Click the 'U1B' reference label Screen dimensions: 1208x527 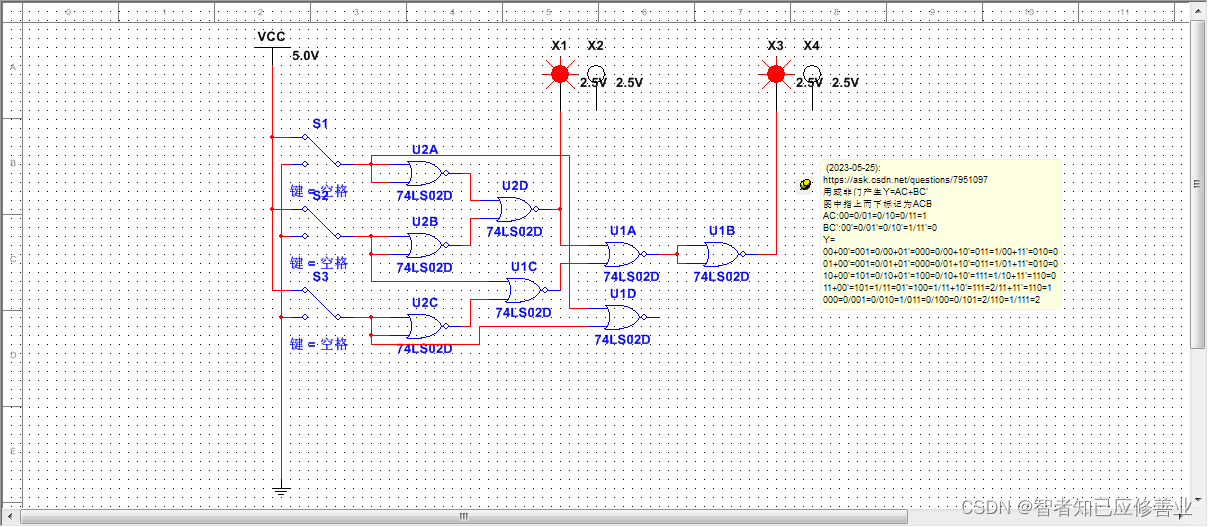[x=722, y=231]
